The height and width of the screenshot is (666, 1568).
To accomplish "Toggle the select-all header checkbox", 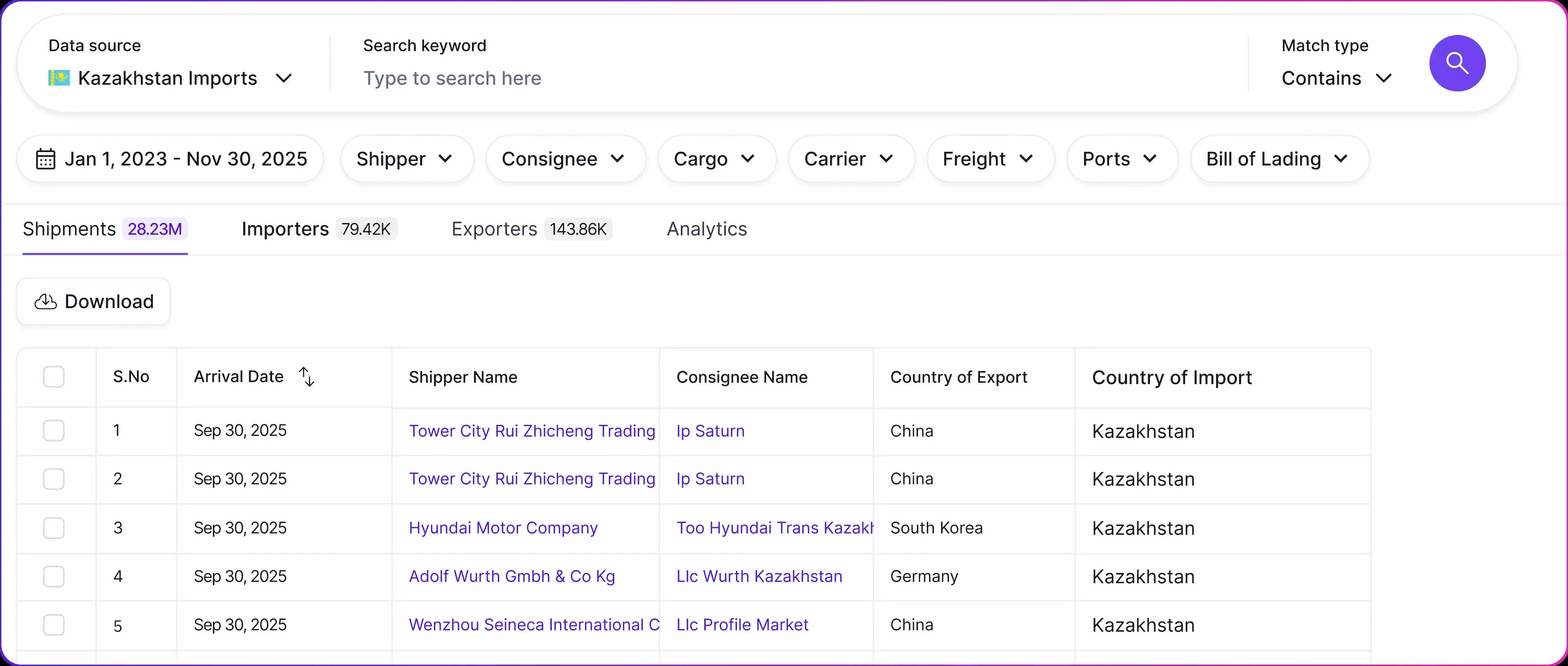I will click(53, 377).
